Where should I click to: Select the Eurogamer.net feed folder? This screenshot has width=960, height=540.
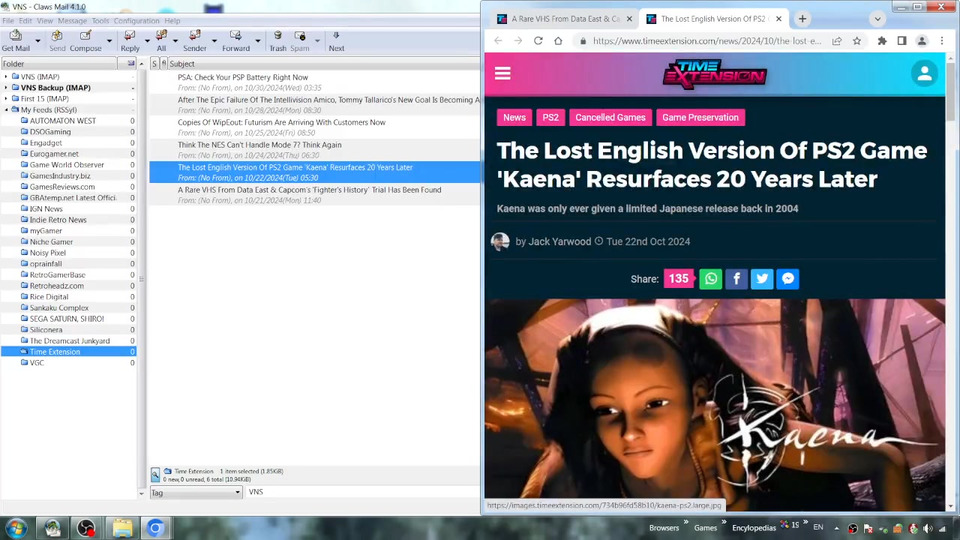click(x=54, y=154)
